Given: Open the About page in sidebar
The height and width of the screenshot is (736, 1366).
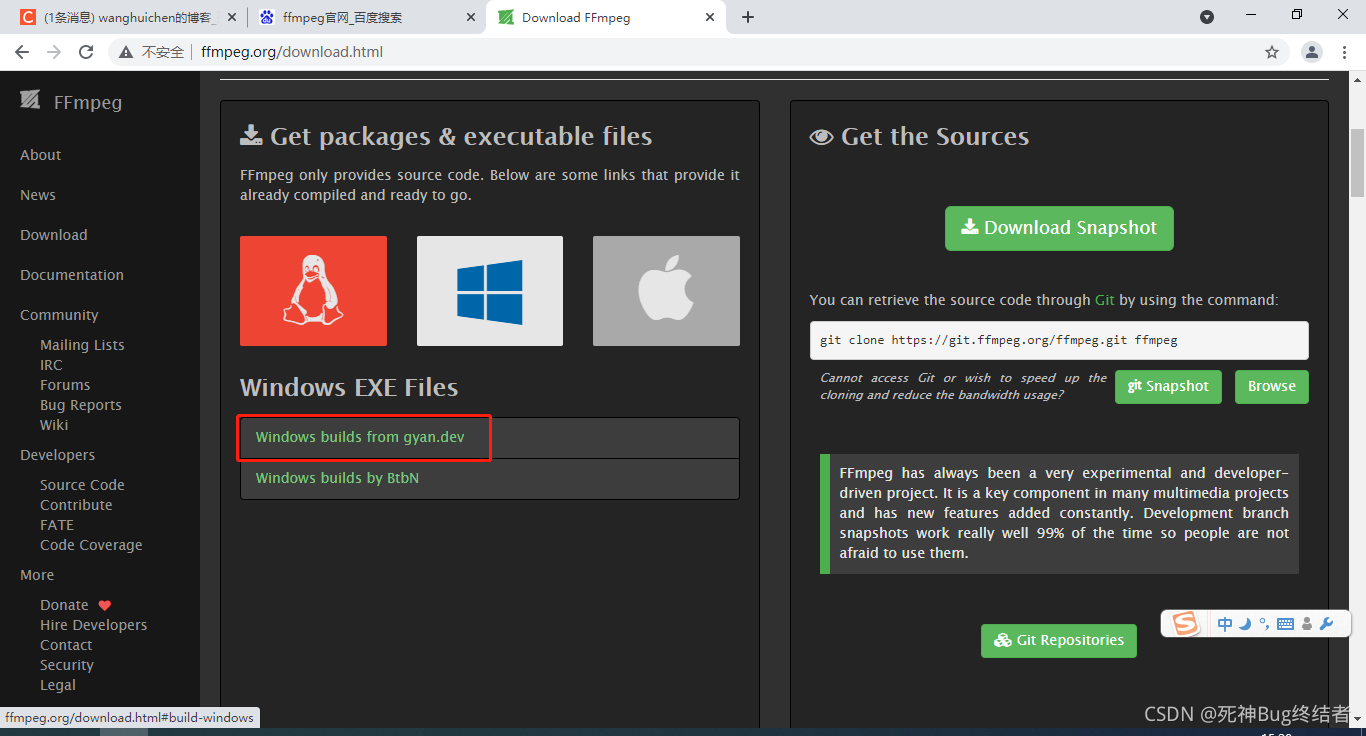Looking at the screenshot, I should [x=40, y=155].
